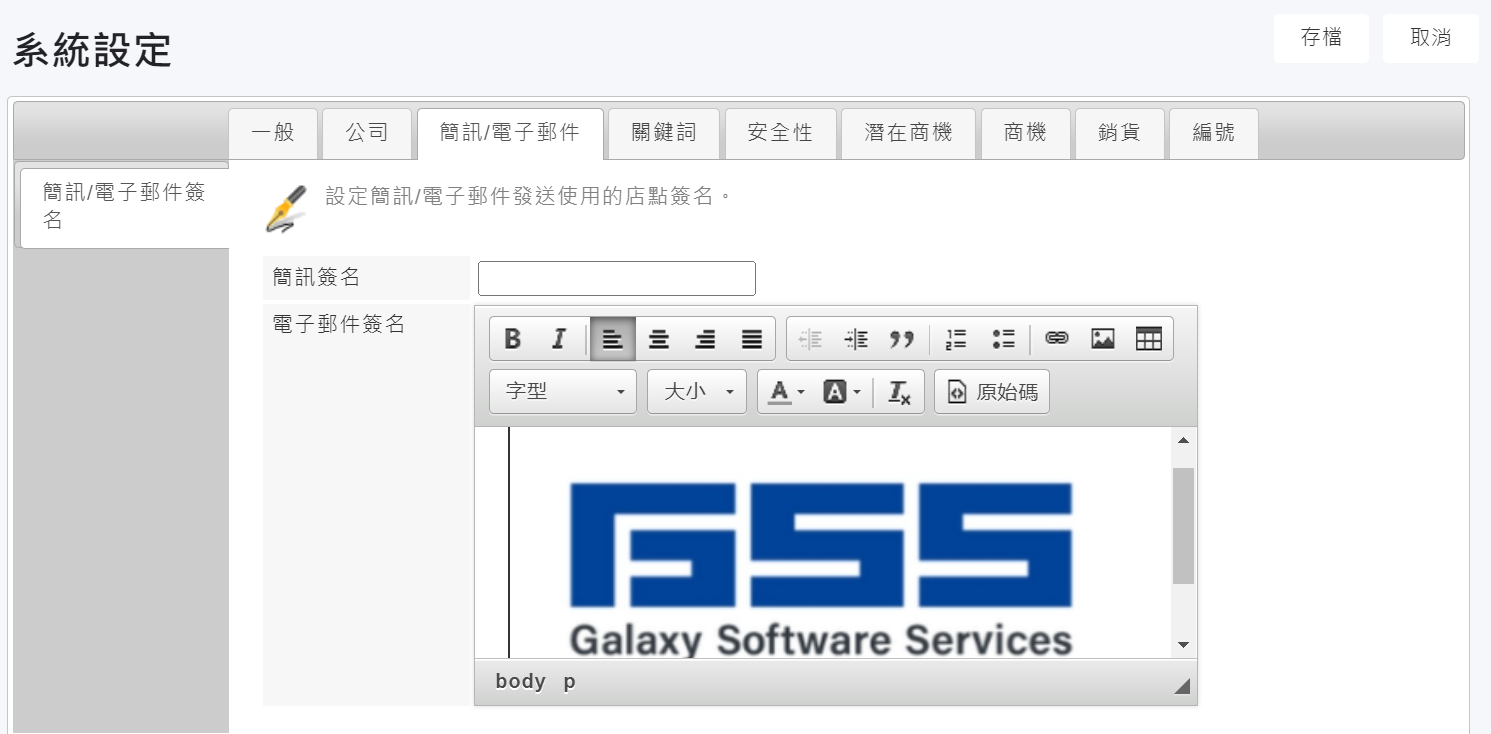Switch to the 一般 tab

tap(273, 133)
